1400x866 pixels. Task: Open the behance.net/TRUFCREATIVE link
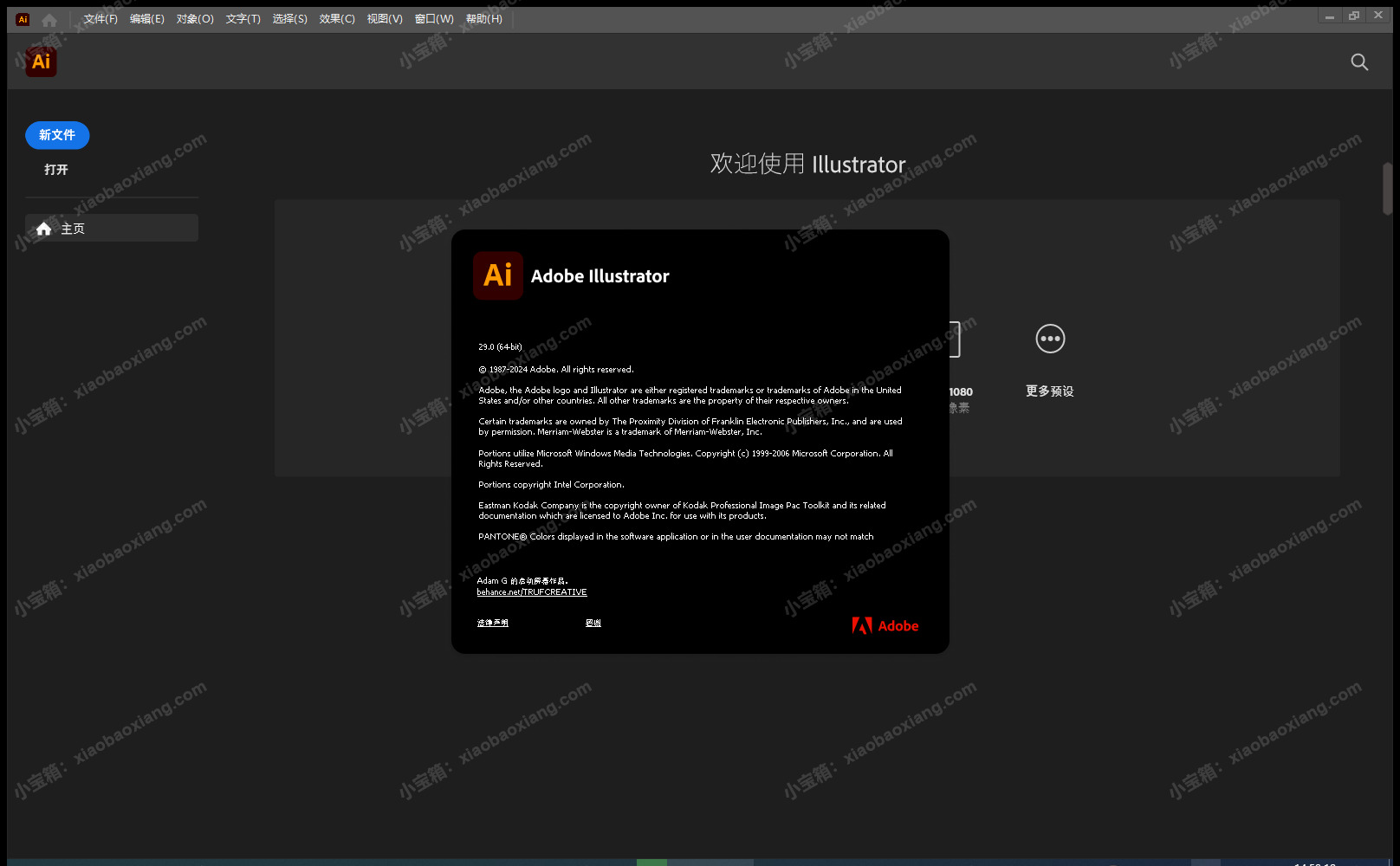point(532,592)
